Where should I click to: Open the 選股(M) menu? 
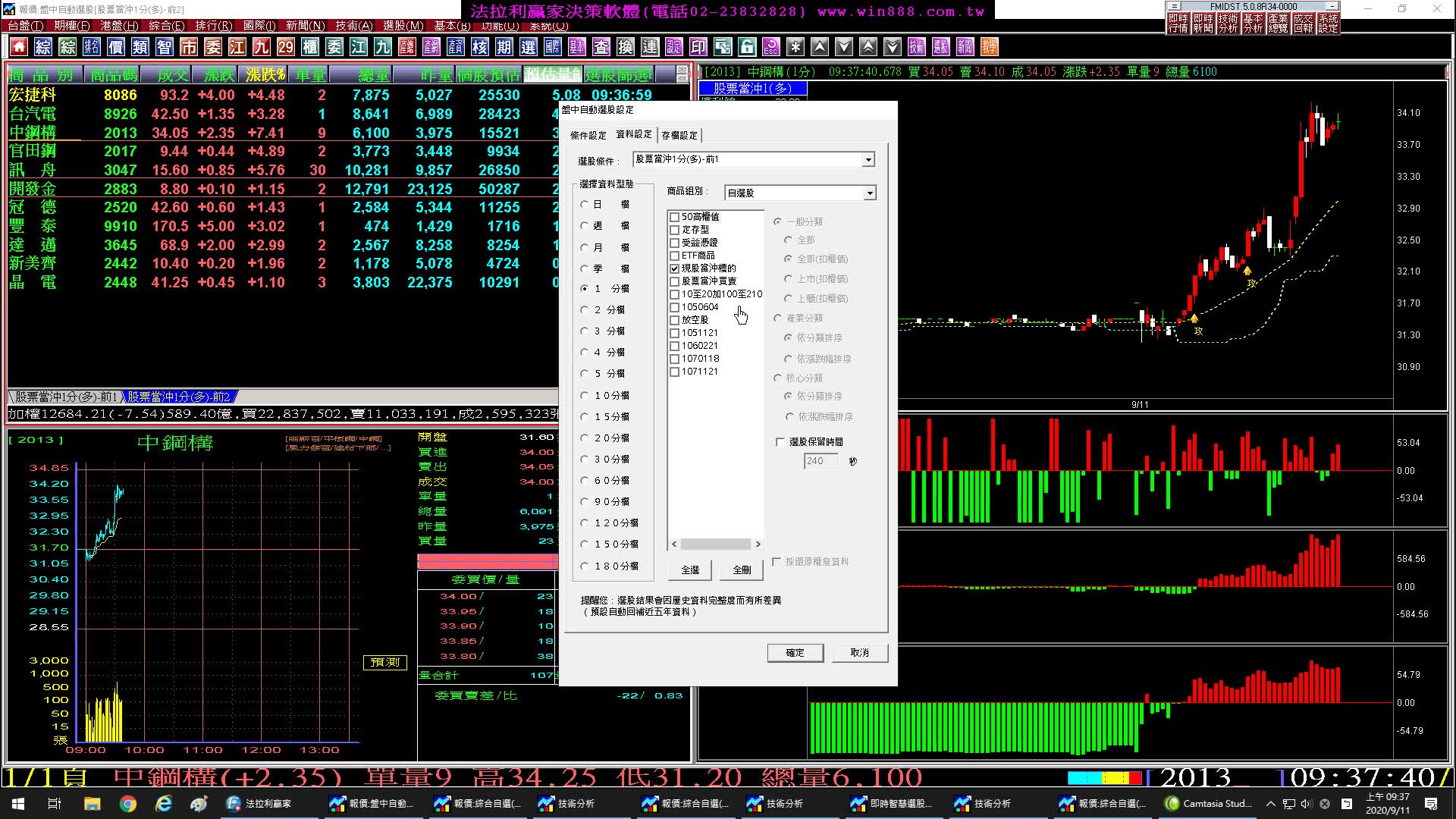[x=403, y=26]
